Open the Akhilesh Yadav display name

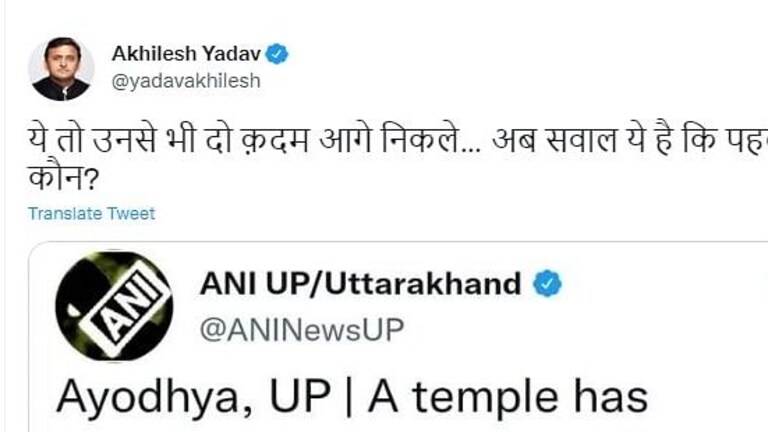point(185,54)
